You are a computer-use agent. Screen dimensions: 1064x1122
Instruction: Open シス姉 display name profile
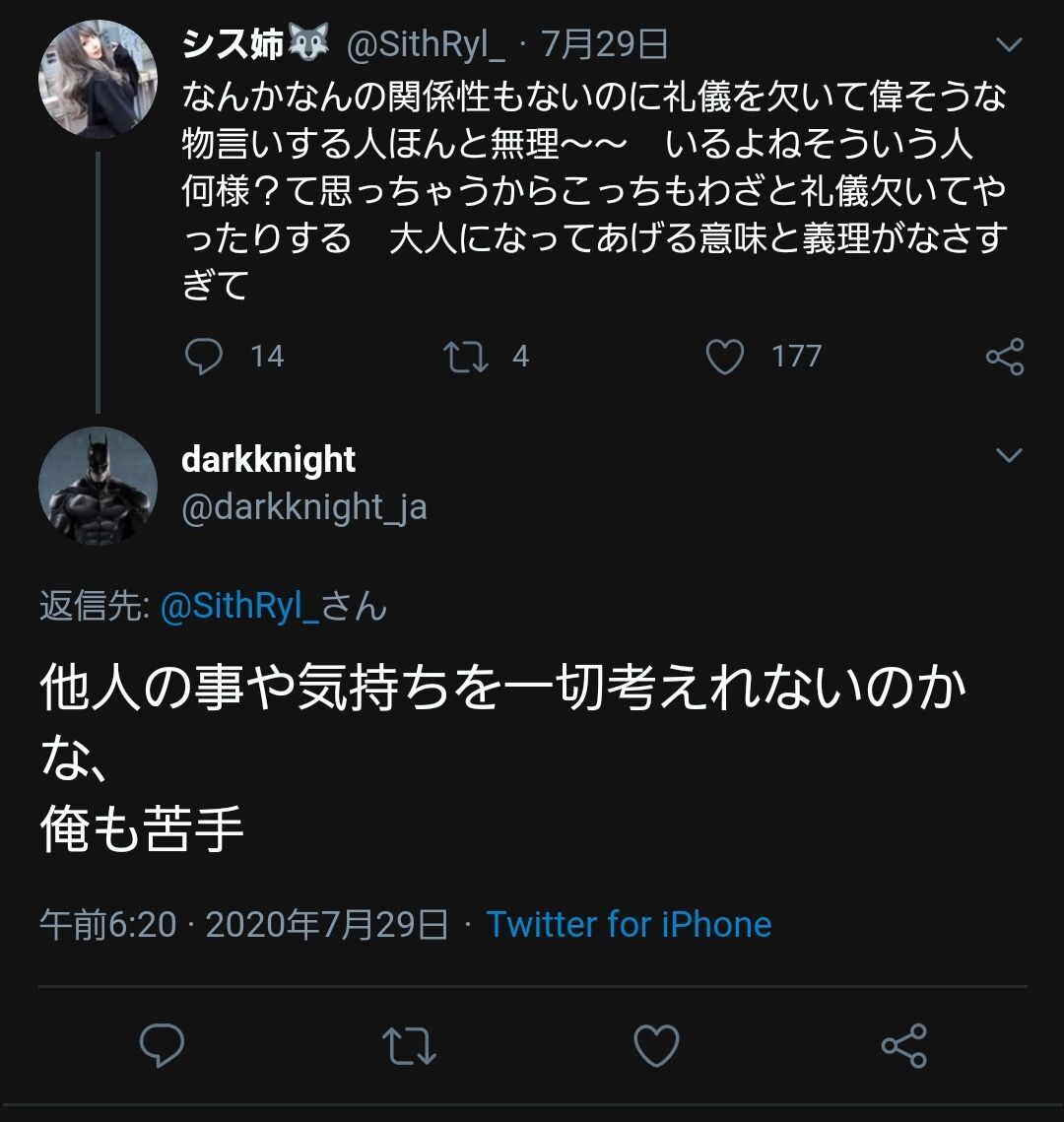(x=233, y=45)
